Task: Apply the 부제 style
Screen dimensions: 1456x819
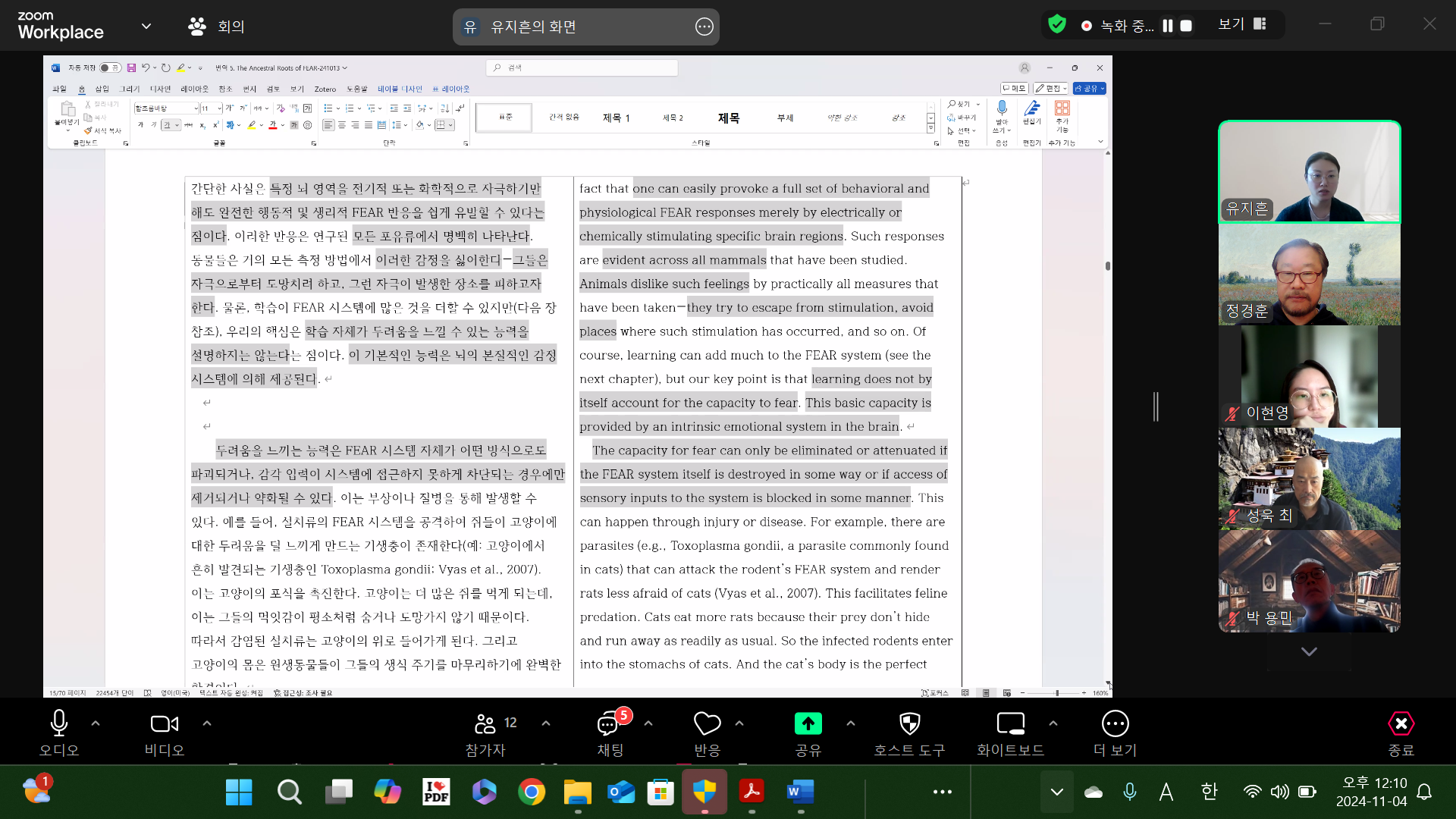Action: click(785, 118)
